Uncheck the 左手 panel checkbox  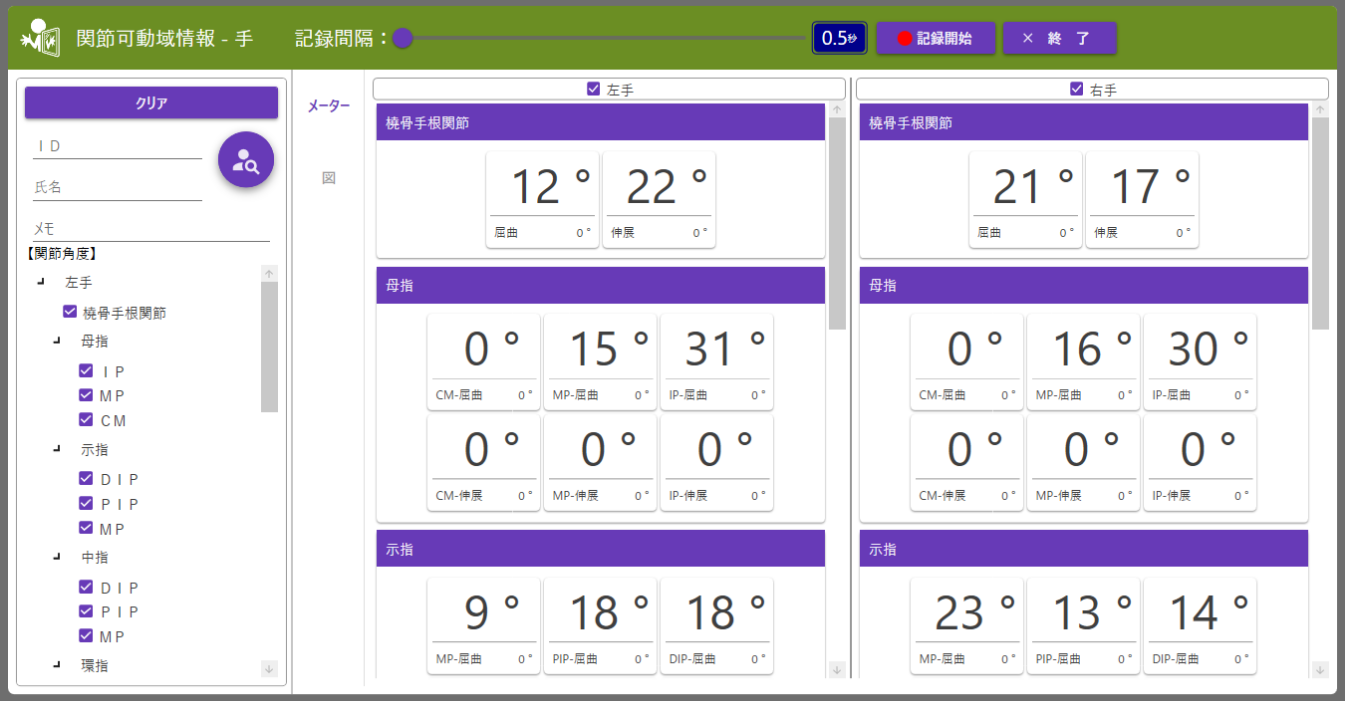coord(593,89)
